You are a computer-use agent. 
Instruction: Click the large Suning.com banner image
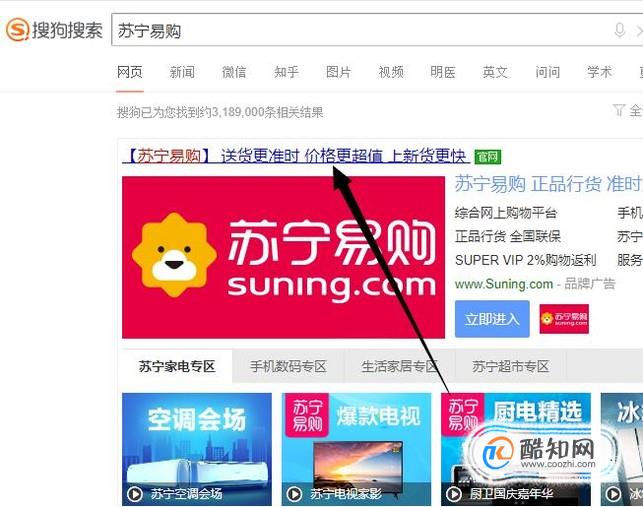(x=283, y=257)
